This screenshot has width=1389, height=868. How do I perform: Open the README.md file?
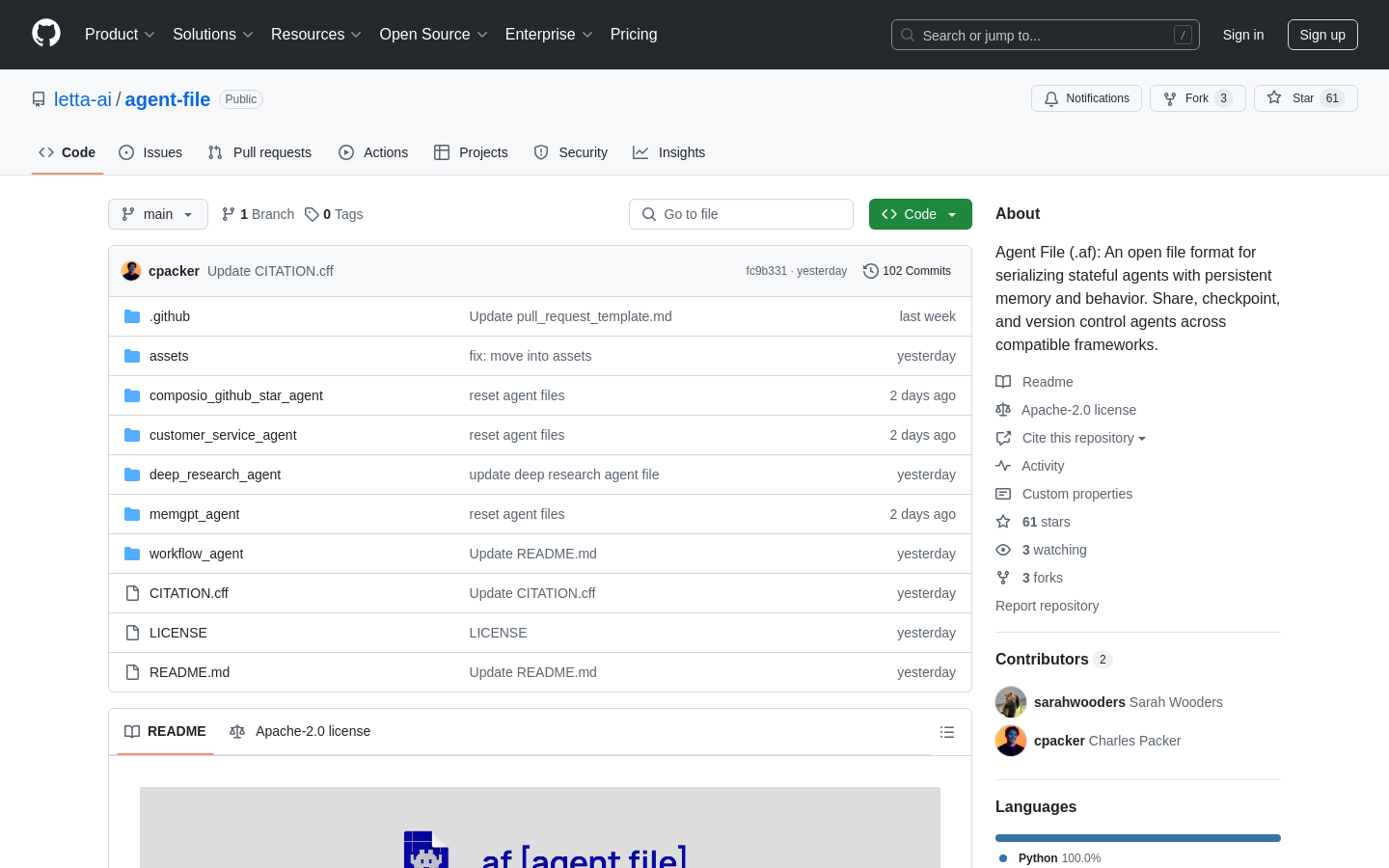click(x=189, y=672)
